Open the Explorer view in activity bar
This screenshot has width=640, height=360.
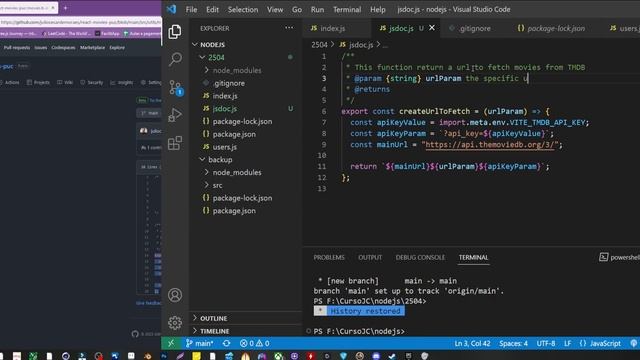click(175, 32)
